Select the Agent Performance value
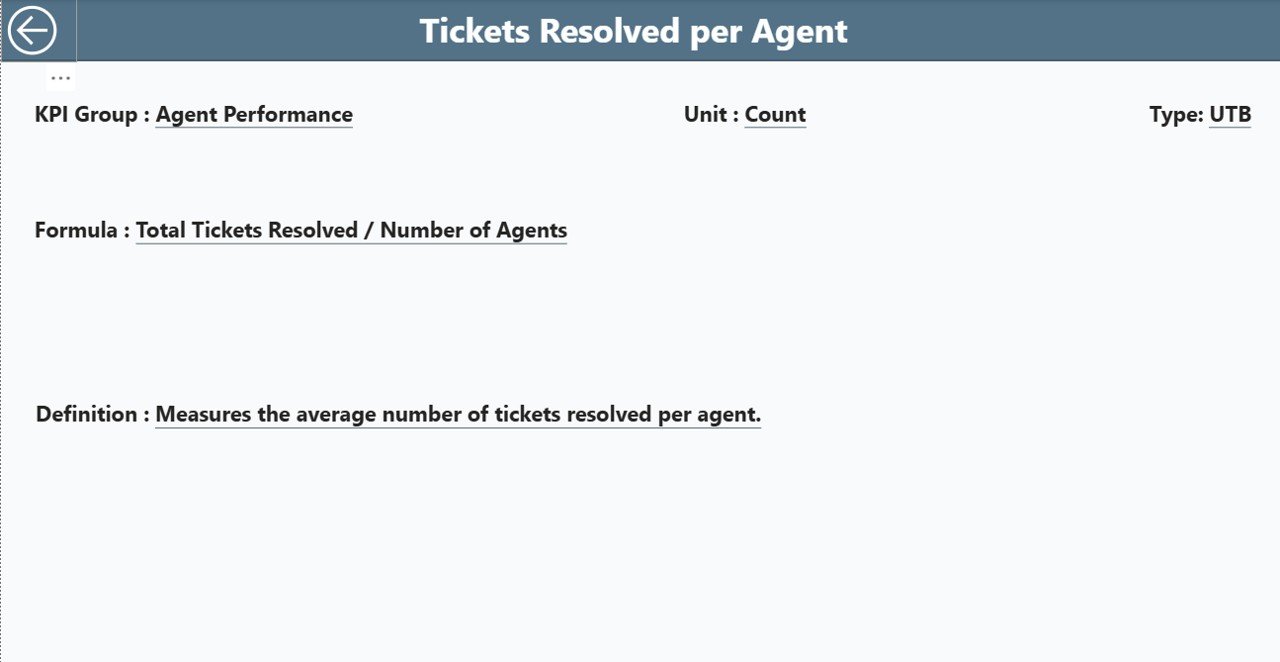This screenshot has width=1280, height=662. (x=254, y=115)
